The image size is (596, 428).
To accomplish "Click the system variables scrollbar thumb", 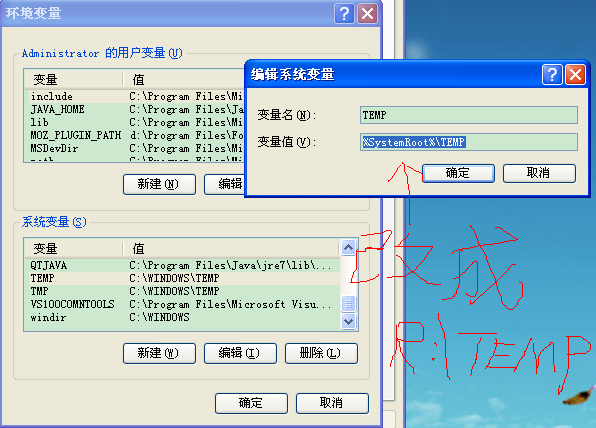I will tap(349, 304).
